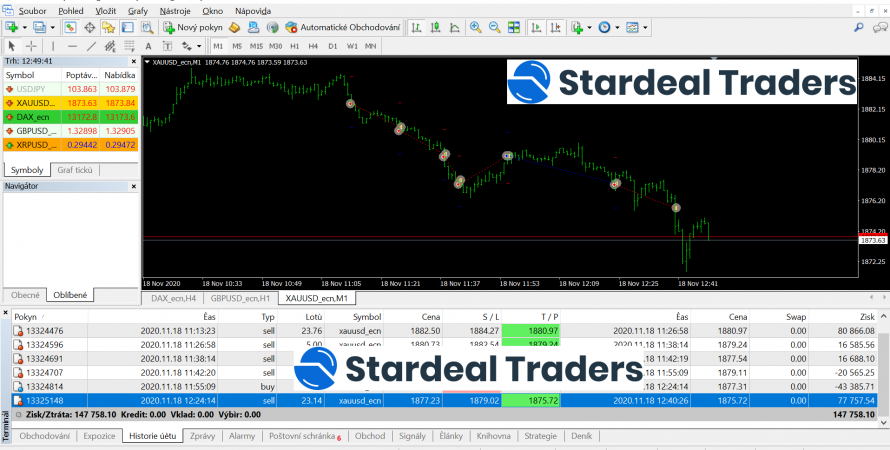890x450 pixels.
Task: Click the Nový pokyn button
Action: [x=192, y=27]
